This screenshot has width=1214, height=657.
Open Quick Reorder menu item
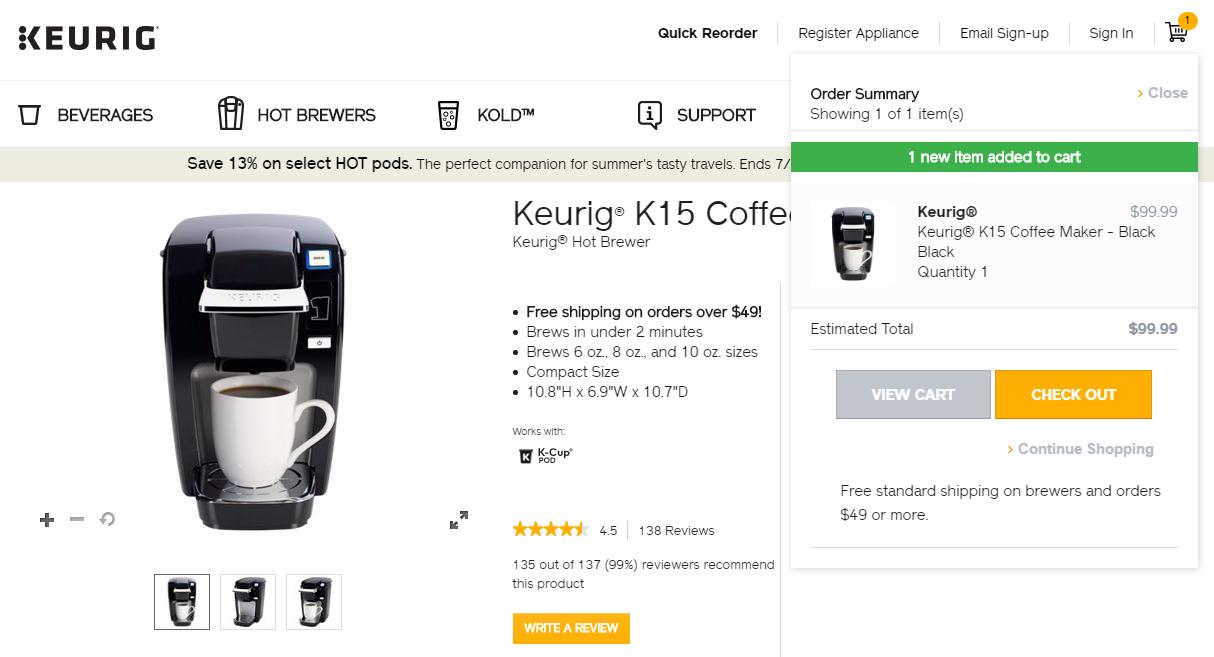point(707,33)
